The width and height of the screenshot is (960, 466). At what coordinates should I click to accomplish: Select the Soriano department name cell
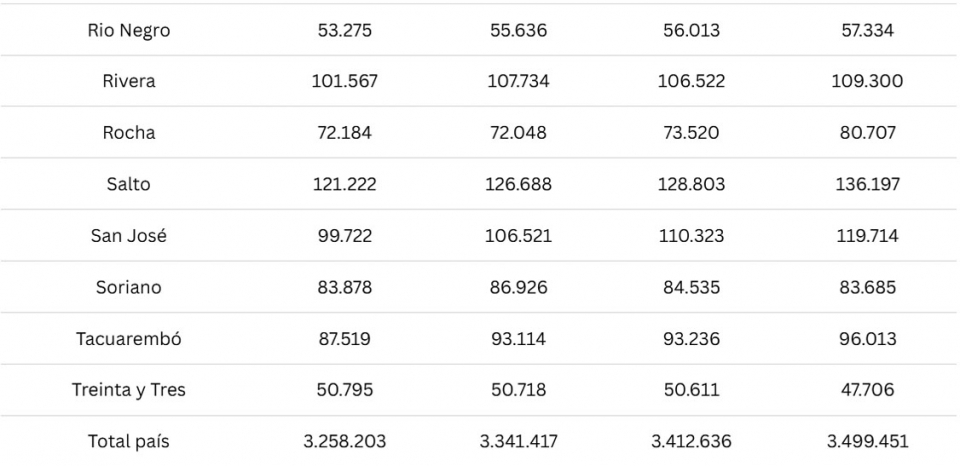click(129, 287)
